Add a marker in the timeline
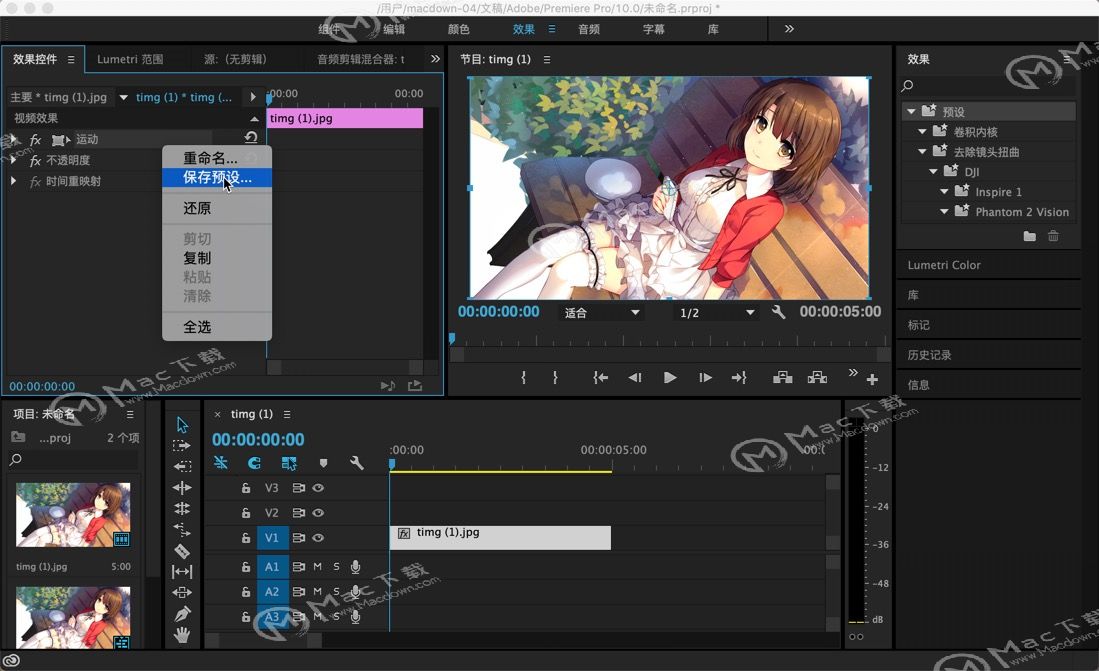The image size is (1099, 671). click(323, 463)
